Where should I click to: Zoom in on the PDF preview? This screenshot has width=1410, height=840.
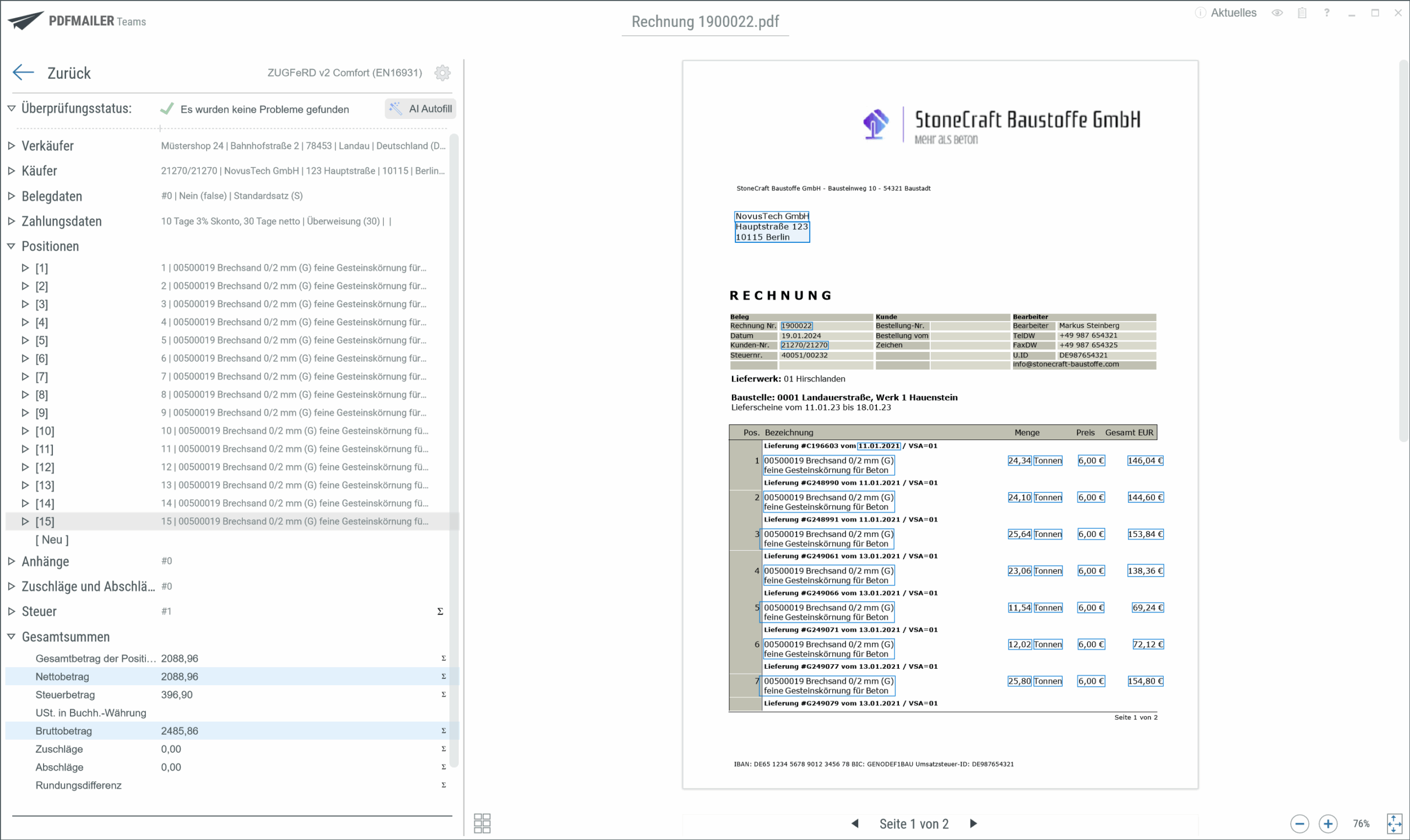1328,823
